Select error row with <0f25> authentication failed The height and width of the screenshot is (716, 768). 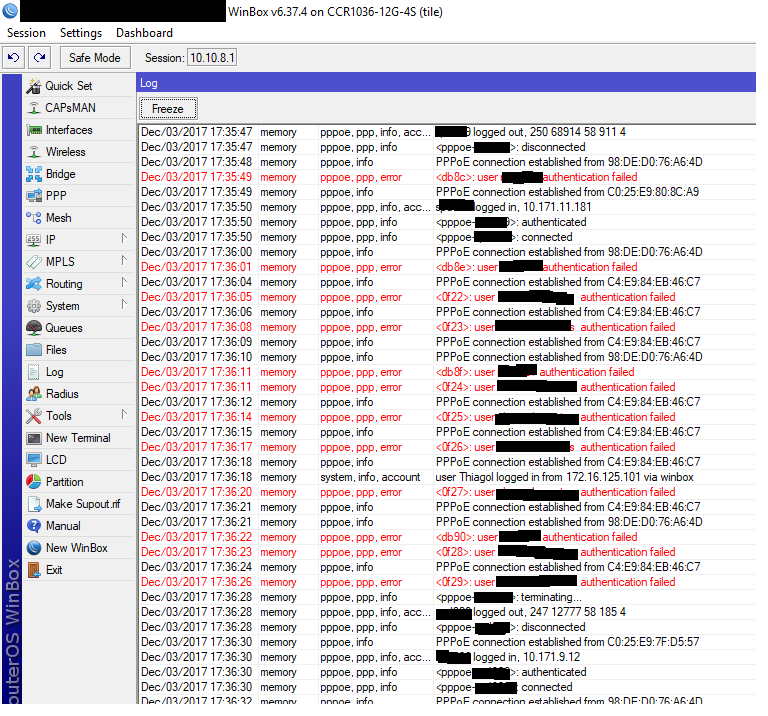click(x=448, y=417)
